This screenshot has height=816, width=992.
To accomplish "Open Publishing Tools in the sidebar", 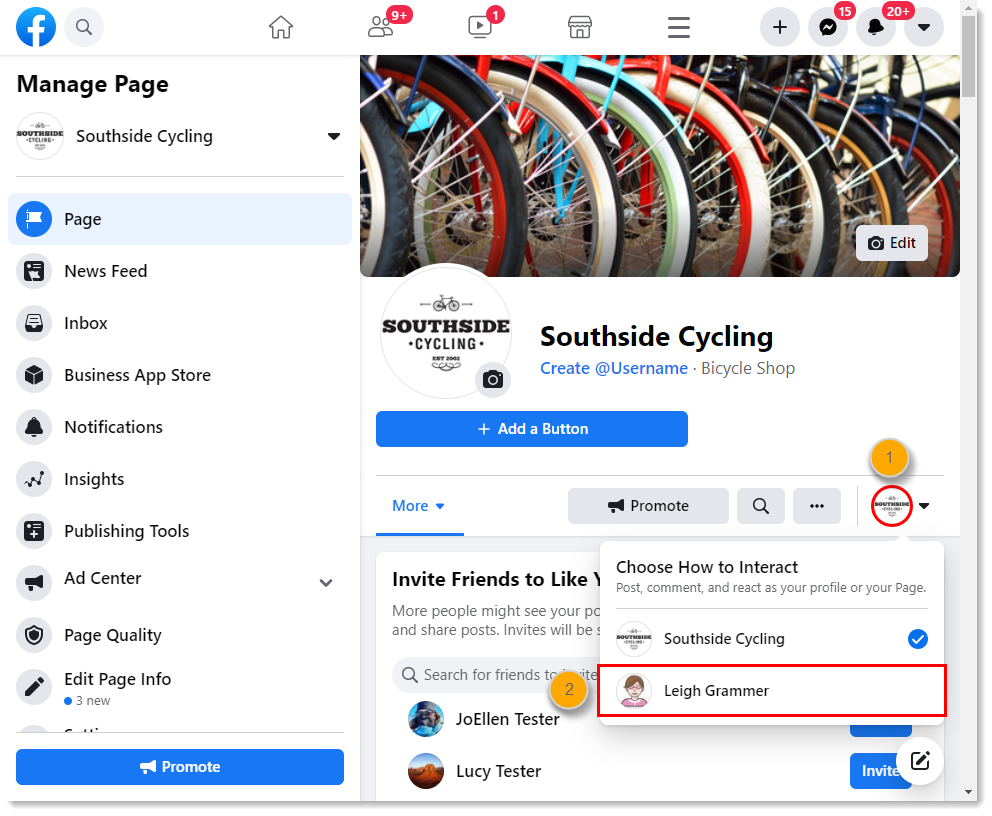I will (x=180, y=531).
